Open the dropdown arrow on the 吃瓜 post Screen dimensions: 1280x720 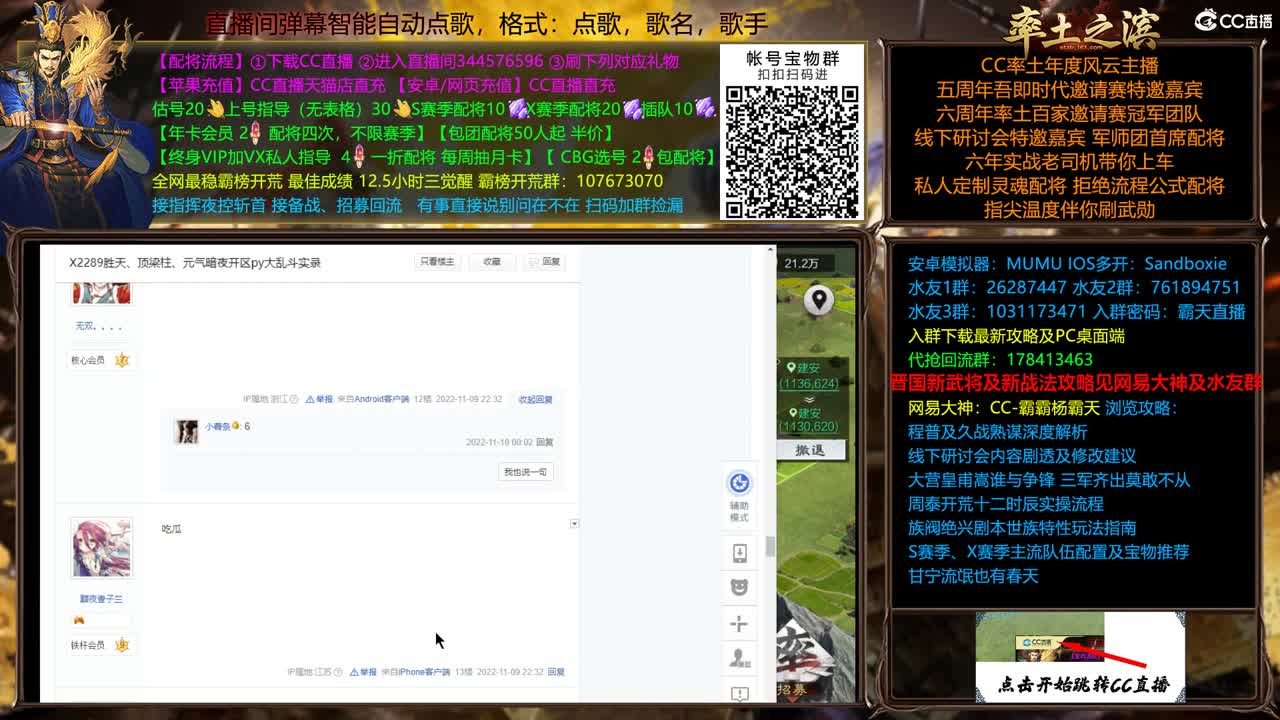[x=574, y=523]
